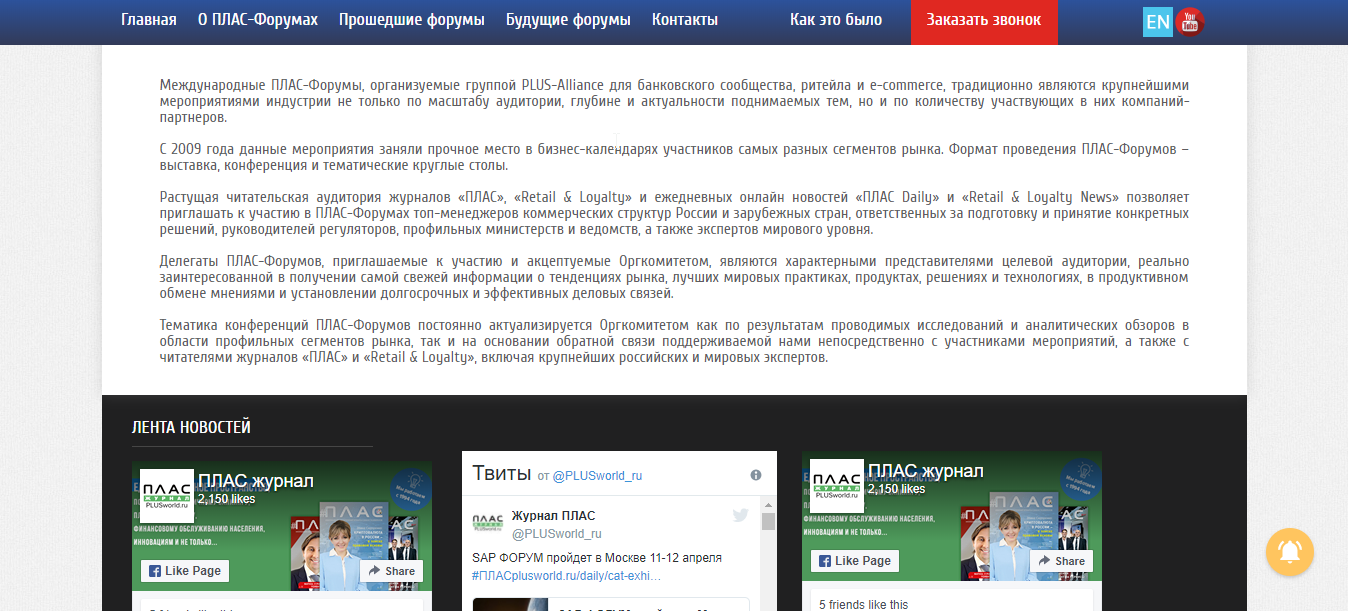Image resolution: width=1348 pixels, height=611 pixels.
Task: Click the Twitter bird icon on the tweet
Action: click(x=741, y=515)
